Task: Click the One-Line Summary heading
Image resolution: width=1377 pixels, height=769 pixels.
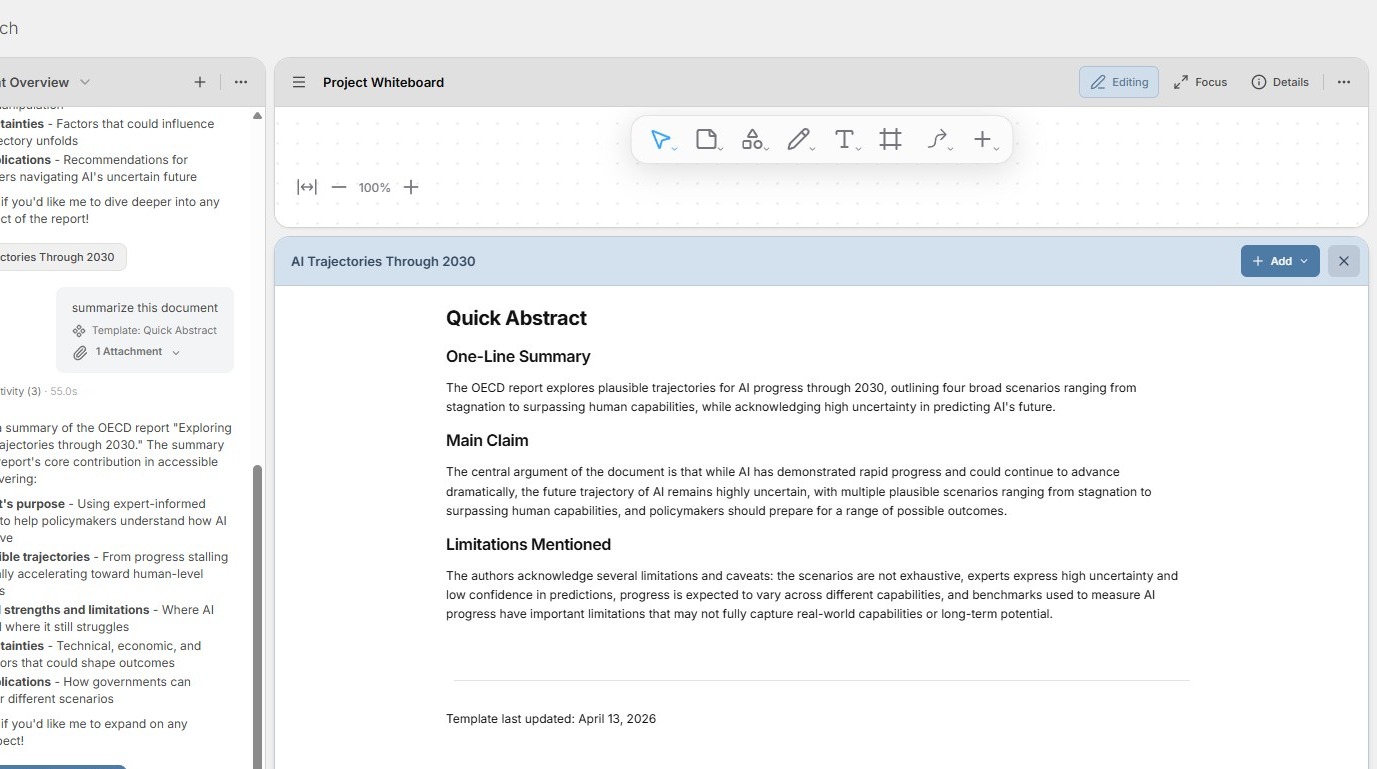Action: pos(518,356)
